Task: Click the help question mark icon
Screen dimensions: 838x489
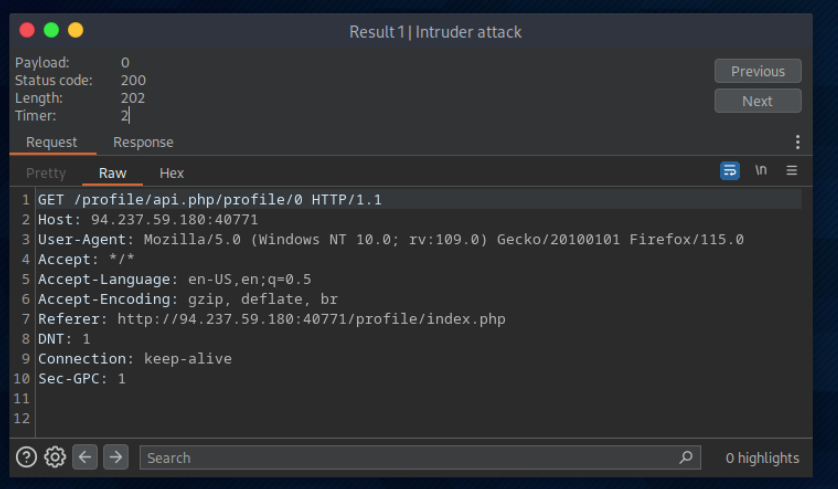Action: coord(27,457)
